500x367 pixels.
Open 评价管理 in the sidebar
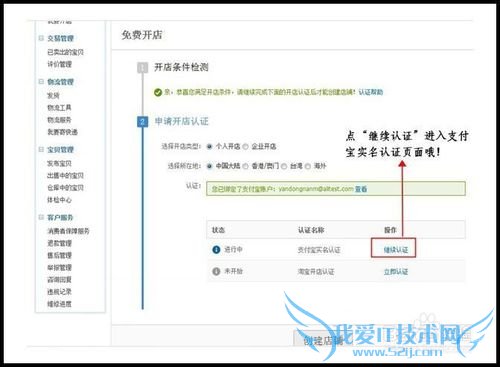[x=59, y=64]
